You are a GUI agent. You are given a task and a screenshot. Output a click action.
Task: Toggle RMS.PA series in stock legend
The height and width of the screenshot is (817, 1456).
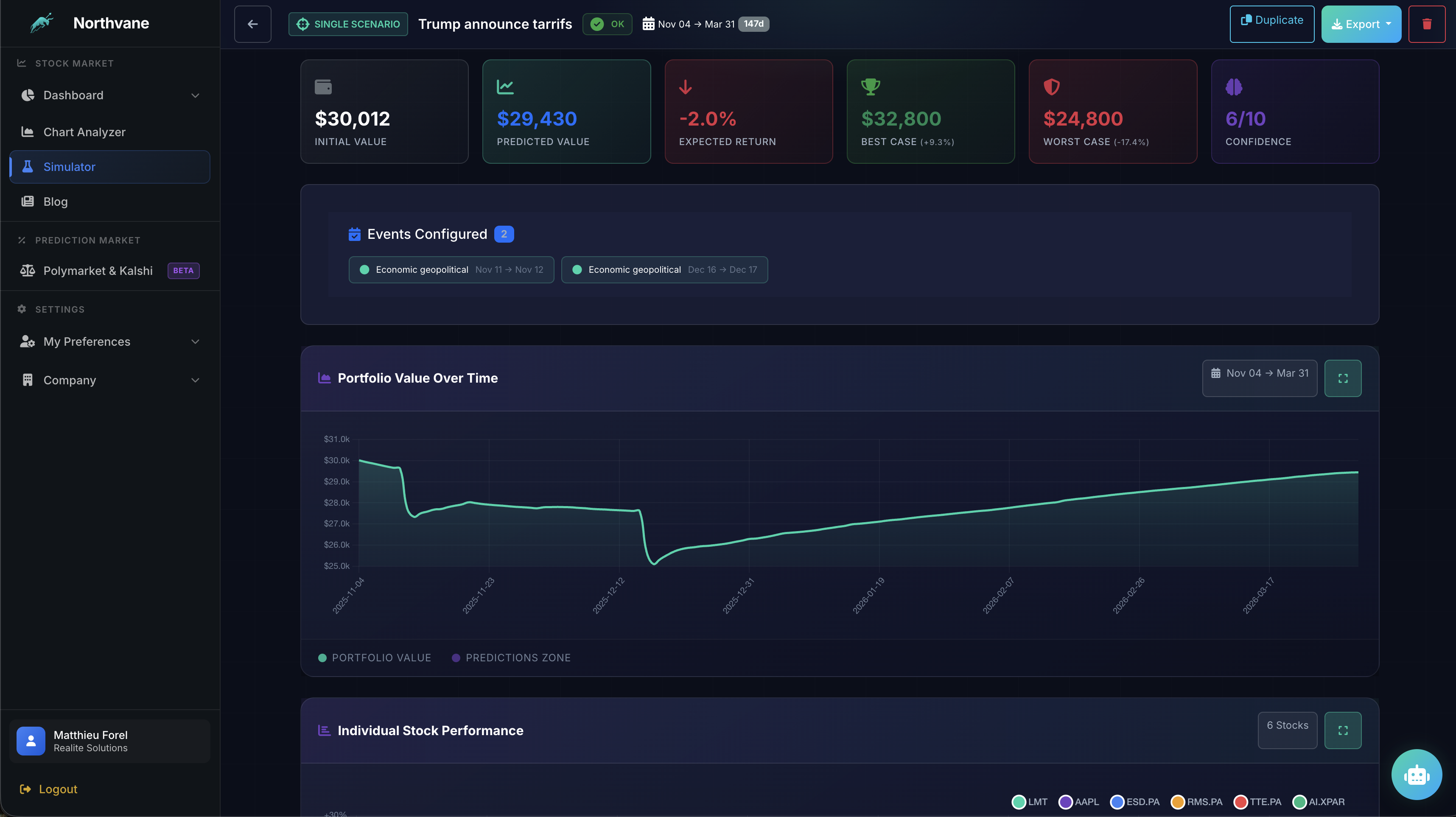coord(1196,802)
